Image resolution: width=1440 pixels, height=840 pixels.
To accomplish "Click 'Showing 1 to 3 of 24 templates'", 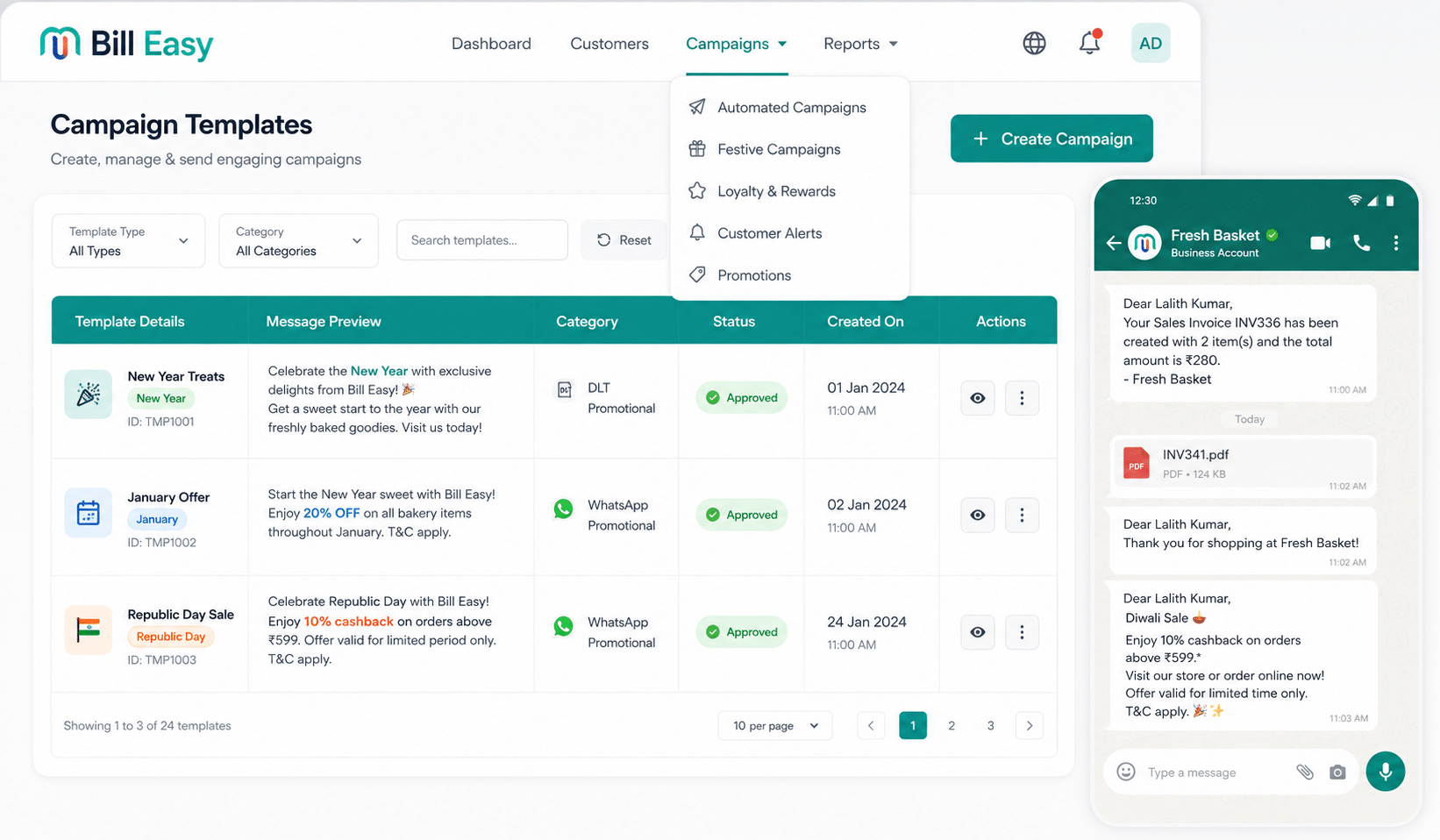I will click(147, 726).
